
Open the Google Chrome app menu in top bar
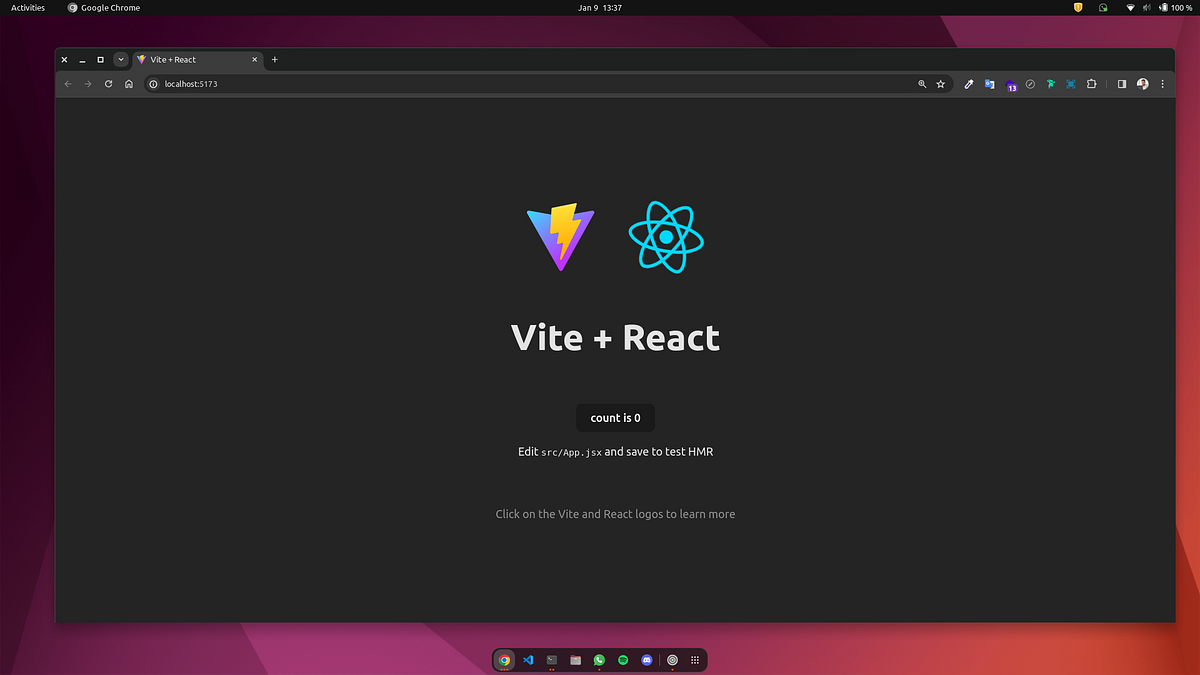click(x=104, y=7)
